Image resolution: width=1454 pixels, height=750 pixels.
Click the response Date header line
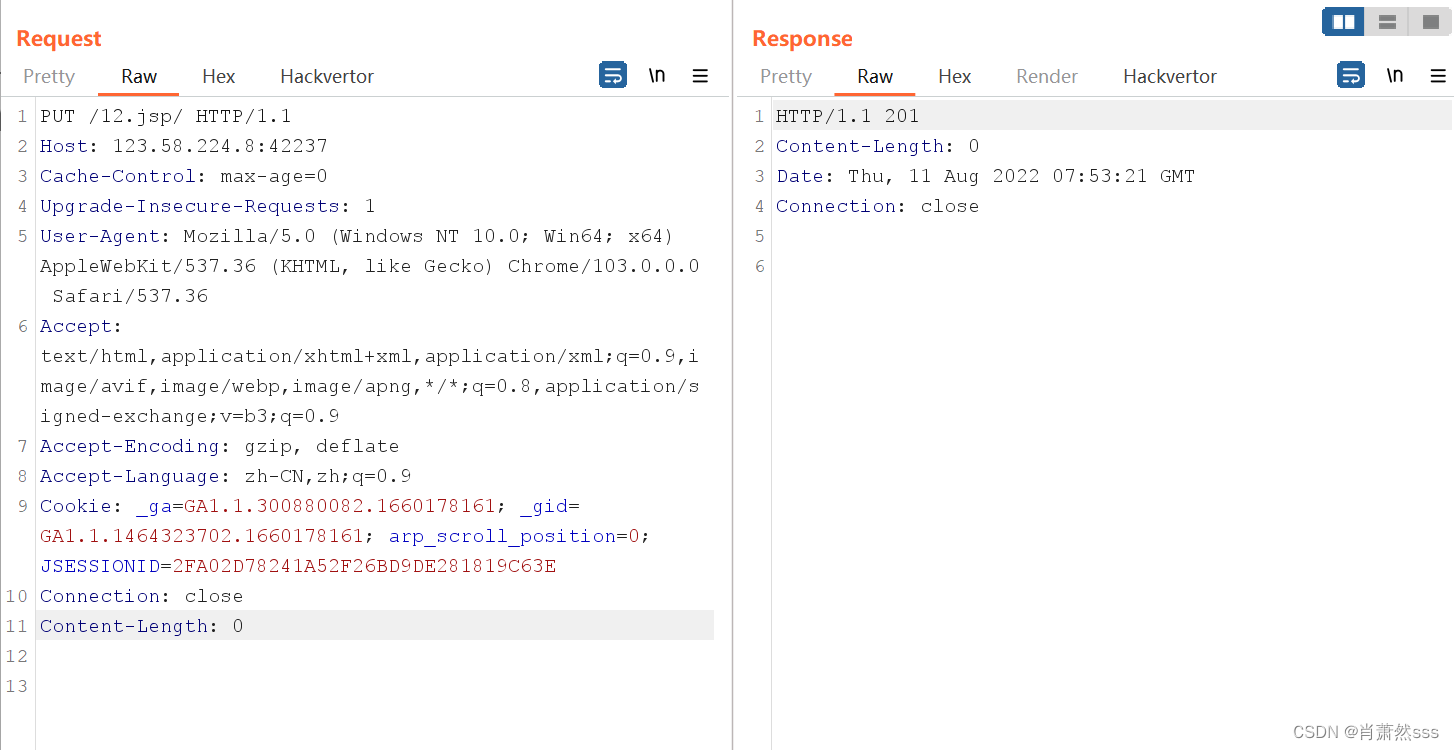click(986, 176)
